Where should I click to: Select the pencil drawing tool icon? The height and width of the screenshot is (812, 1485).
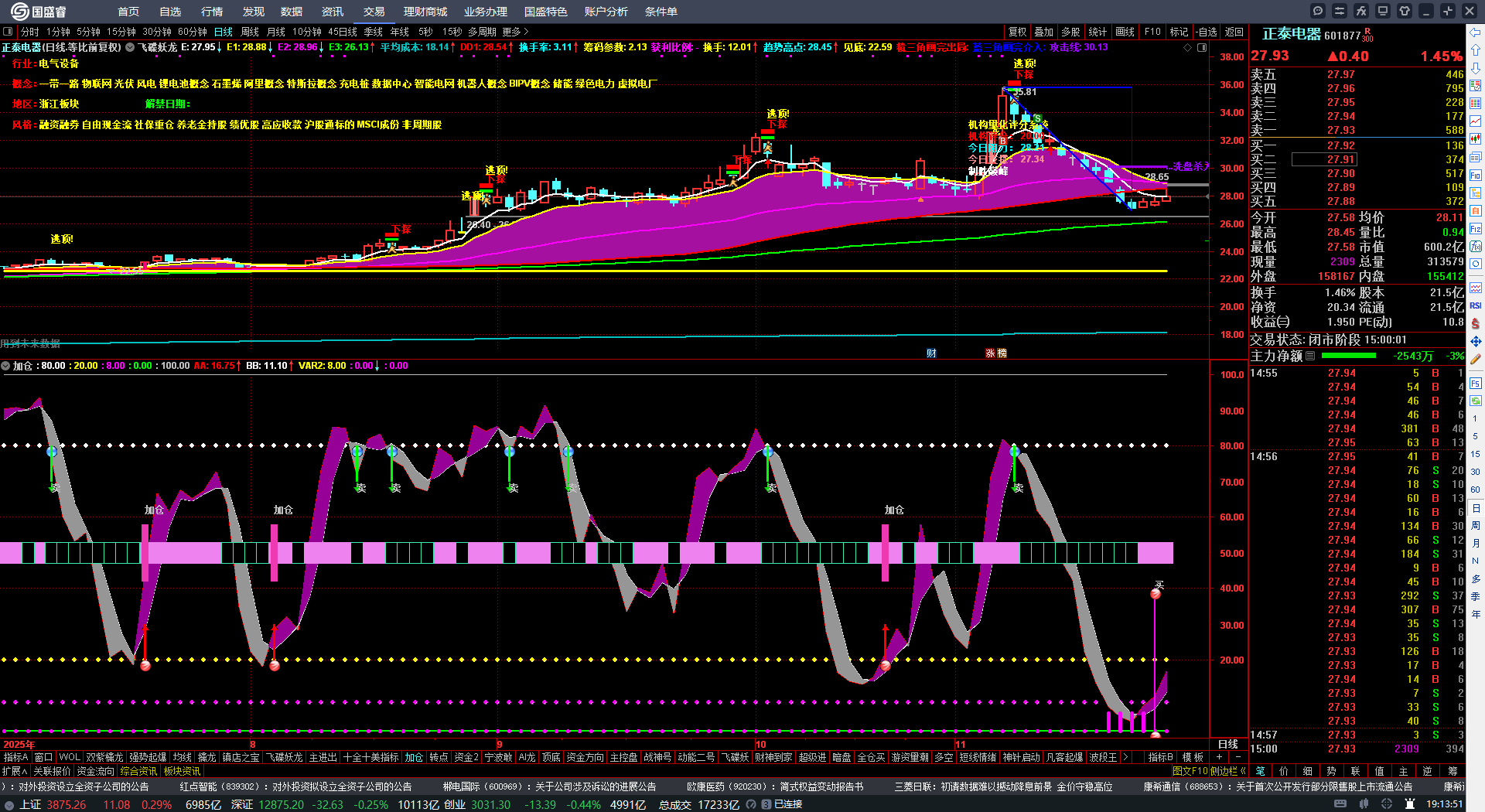[1476, 359]
